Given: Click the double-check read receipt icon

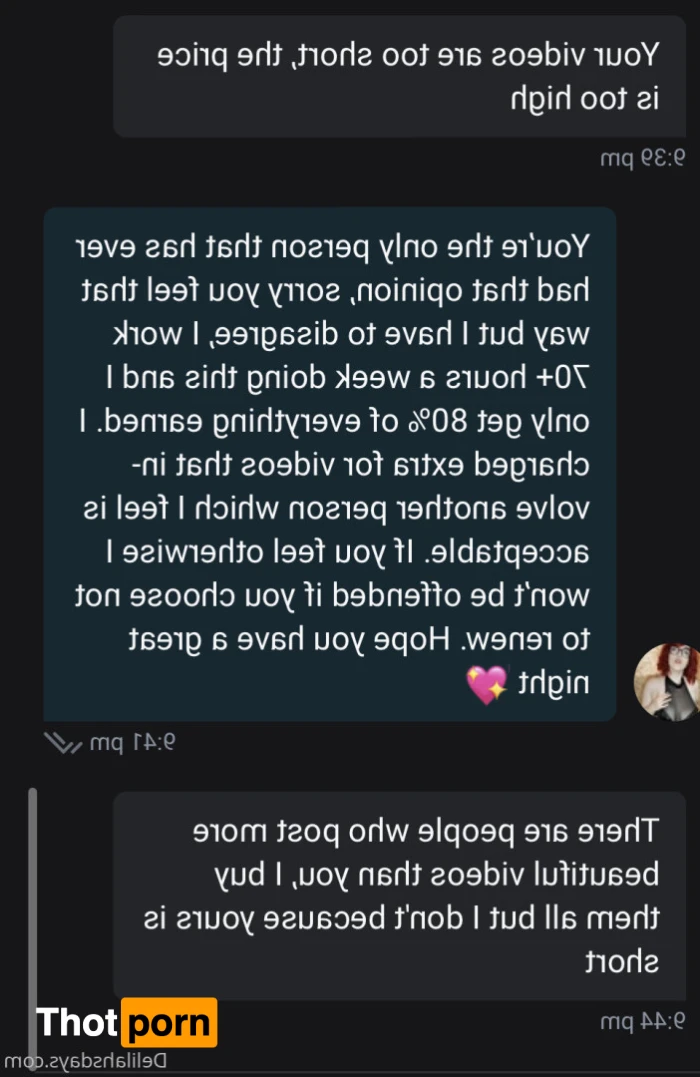Looking at the screenshot, I should click(x=63, y=742).
